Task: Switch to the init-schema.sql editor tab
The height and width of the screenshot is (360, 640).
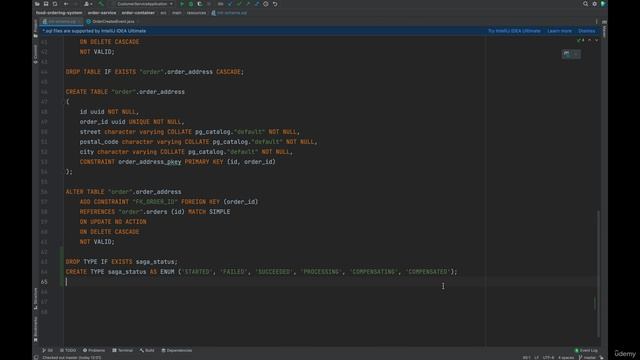Action: [x=61, y=21]
